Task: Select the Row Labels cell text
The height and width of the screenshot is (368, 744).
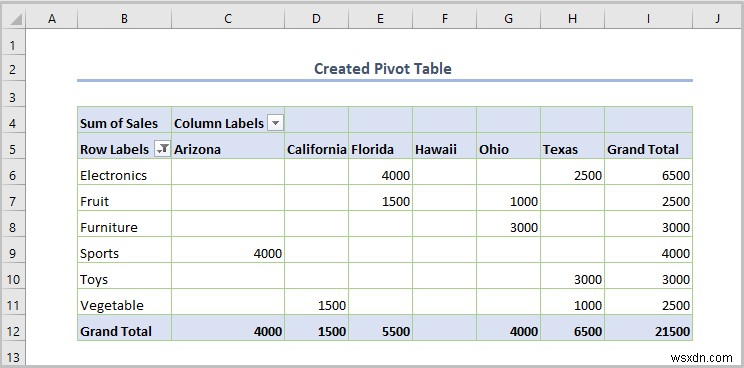Action: 114,149
